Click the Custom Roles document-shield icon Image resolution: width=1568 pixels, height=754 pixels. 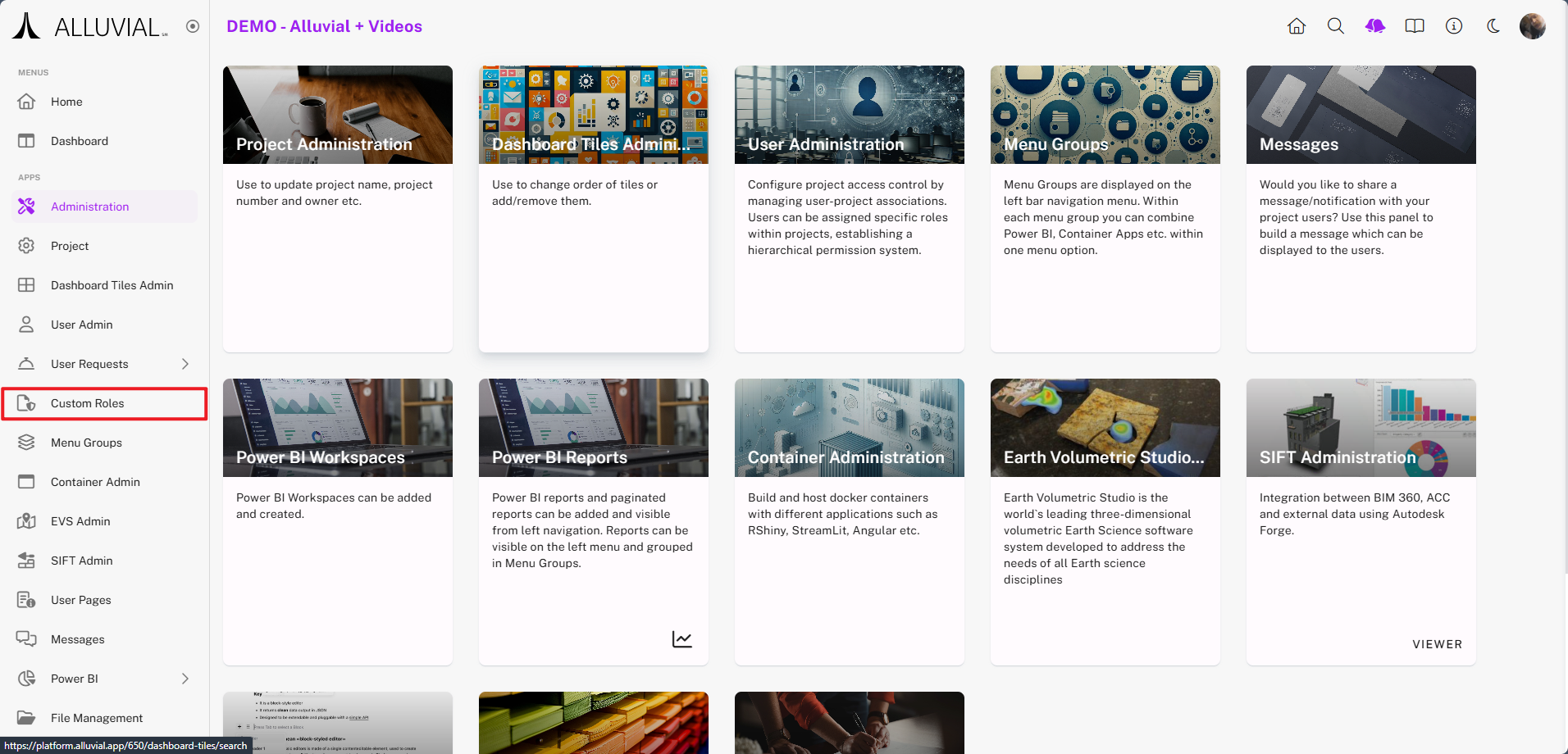coord(26,403)
